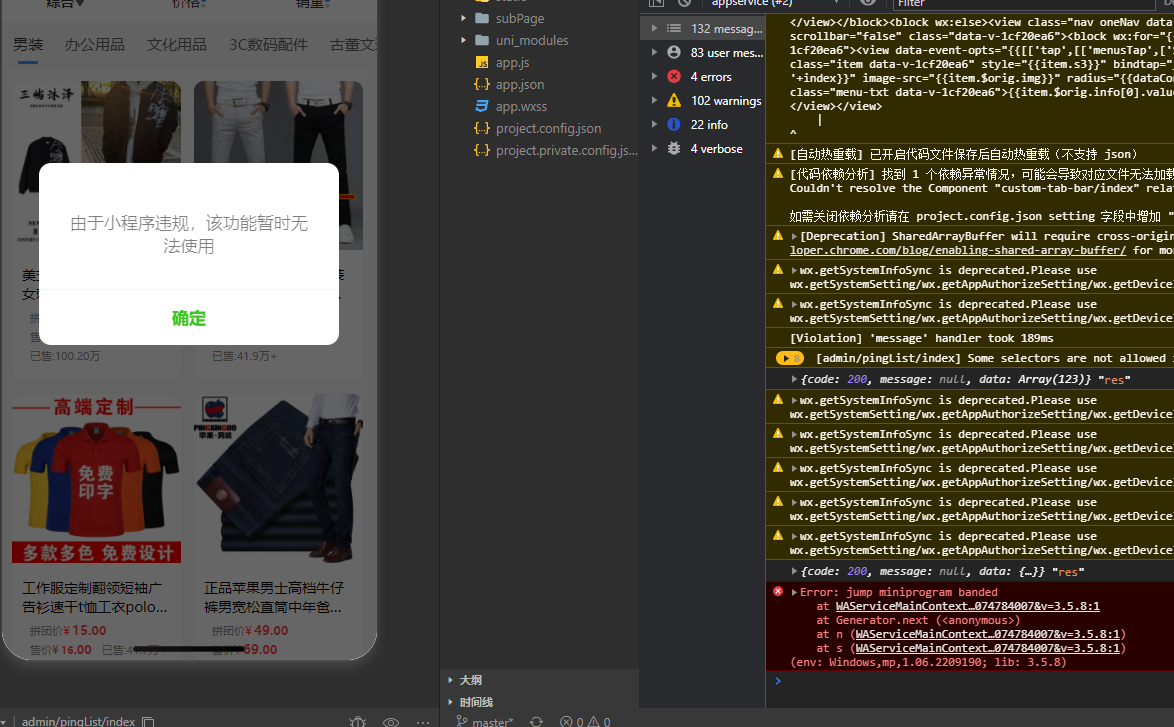Viewport: 1174px width, 727px height.
Task: Expand the 132 messages group
Action: [x=654, y=28]
